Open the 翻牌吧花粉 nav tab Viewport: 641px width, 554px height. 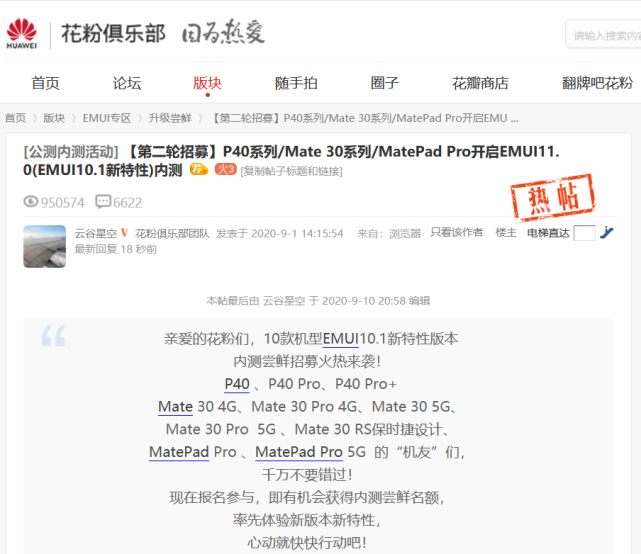[597, 83]
